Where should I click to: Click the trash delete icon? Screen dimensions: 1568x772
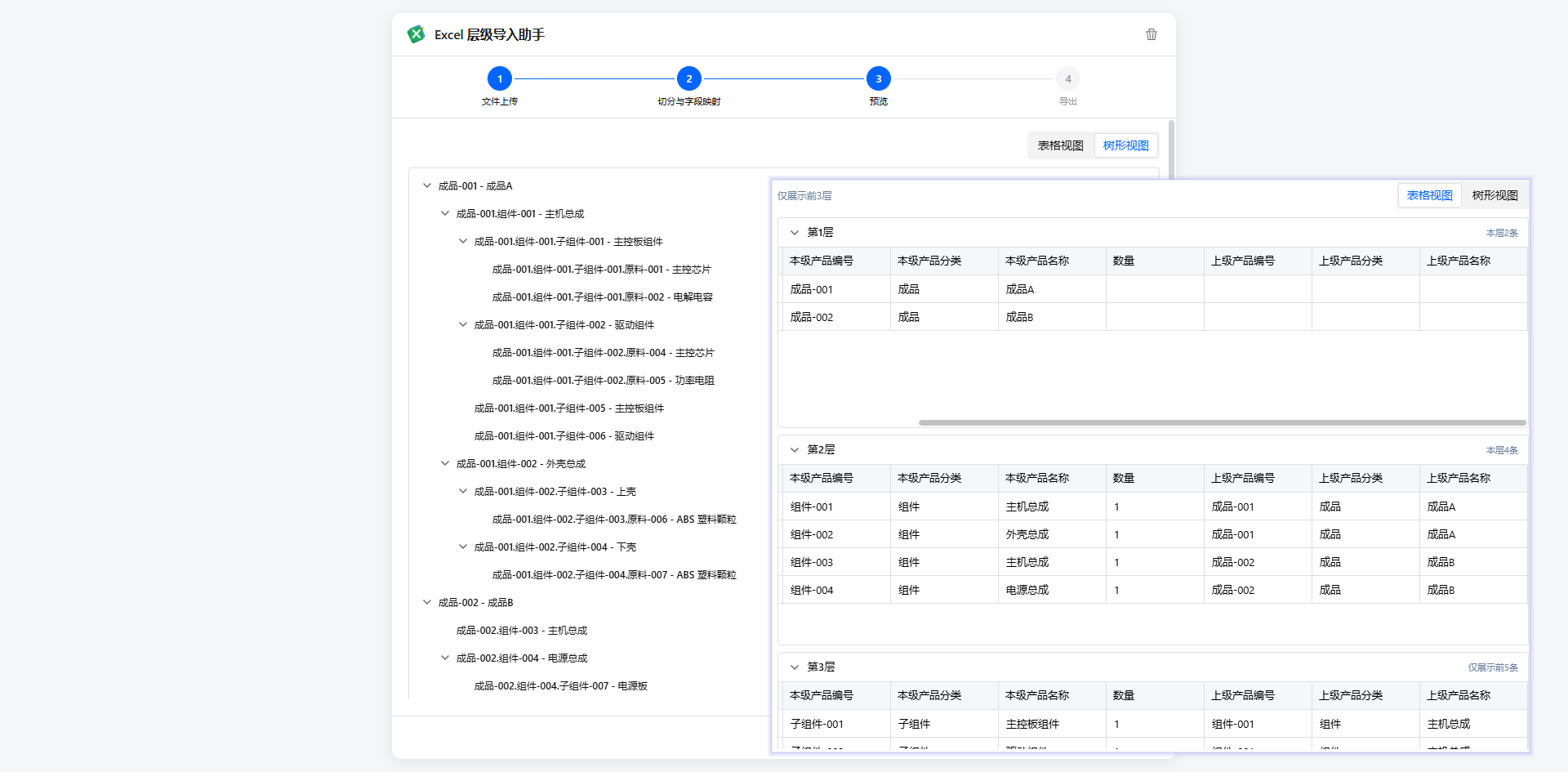[x=1151, y=34]
